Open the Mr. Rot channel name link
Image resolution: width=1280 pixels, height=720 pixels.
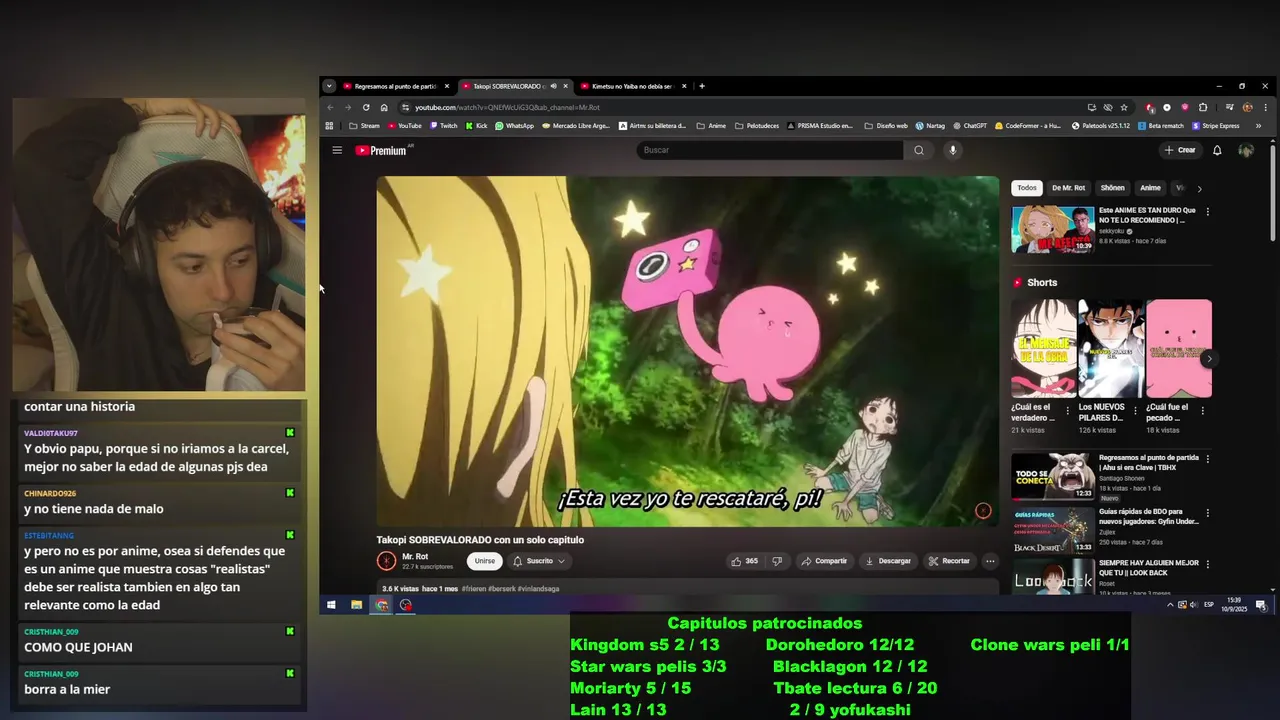415,556
